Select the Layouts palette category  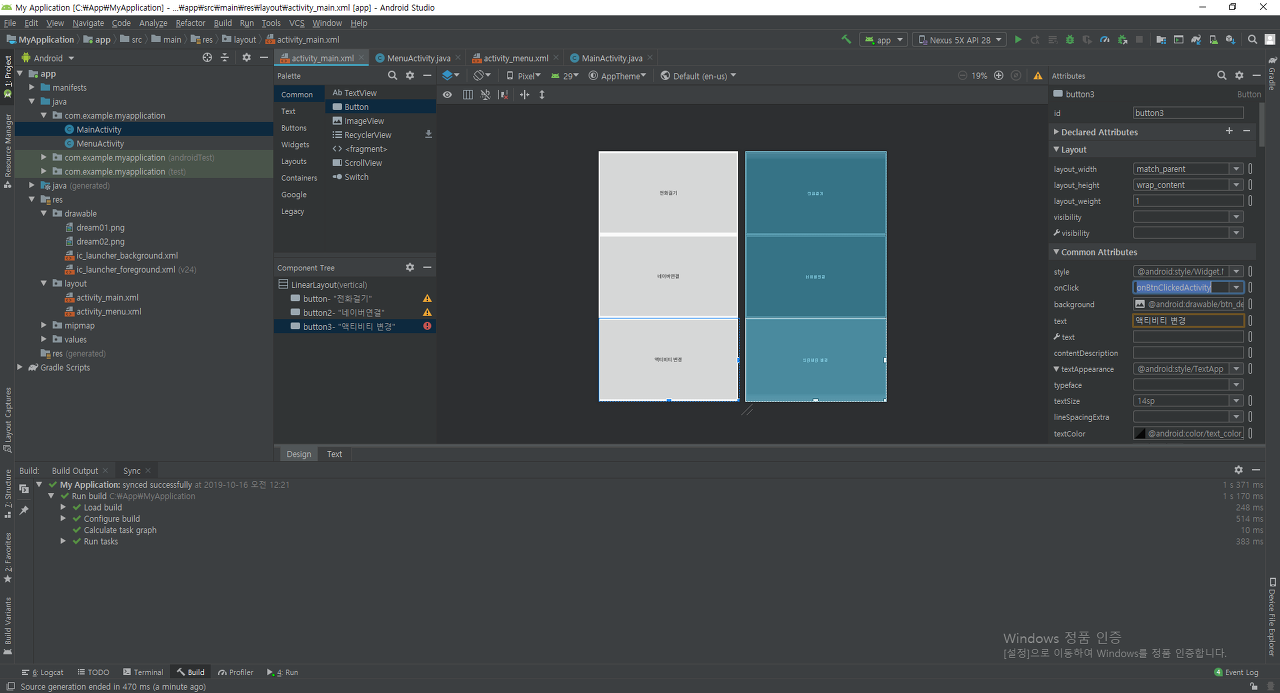[x=294, y=161]
